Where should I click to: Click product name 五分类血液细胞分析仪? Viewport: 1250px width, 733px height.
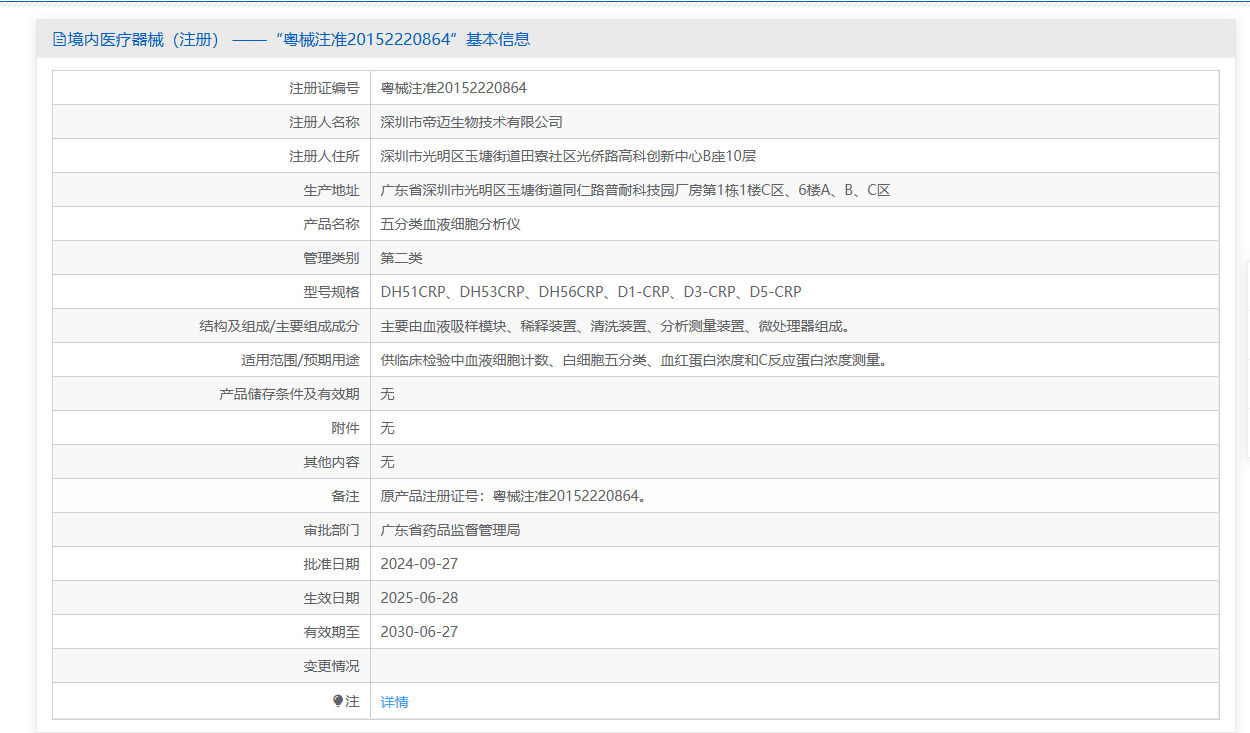(x=450, y=224)
